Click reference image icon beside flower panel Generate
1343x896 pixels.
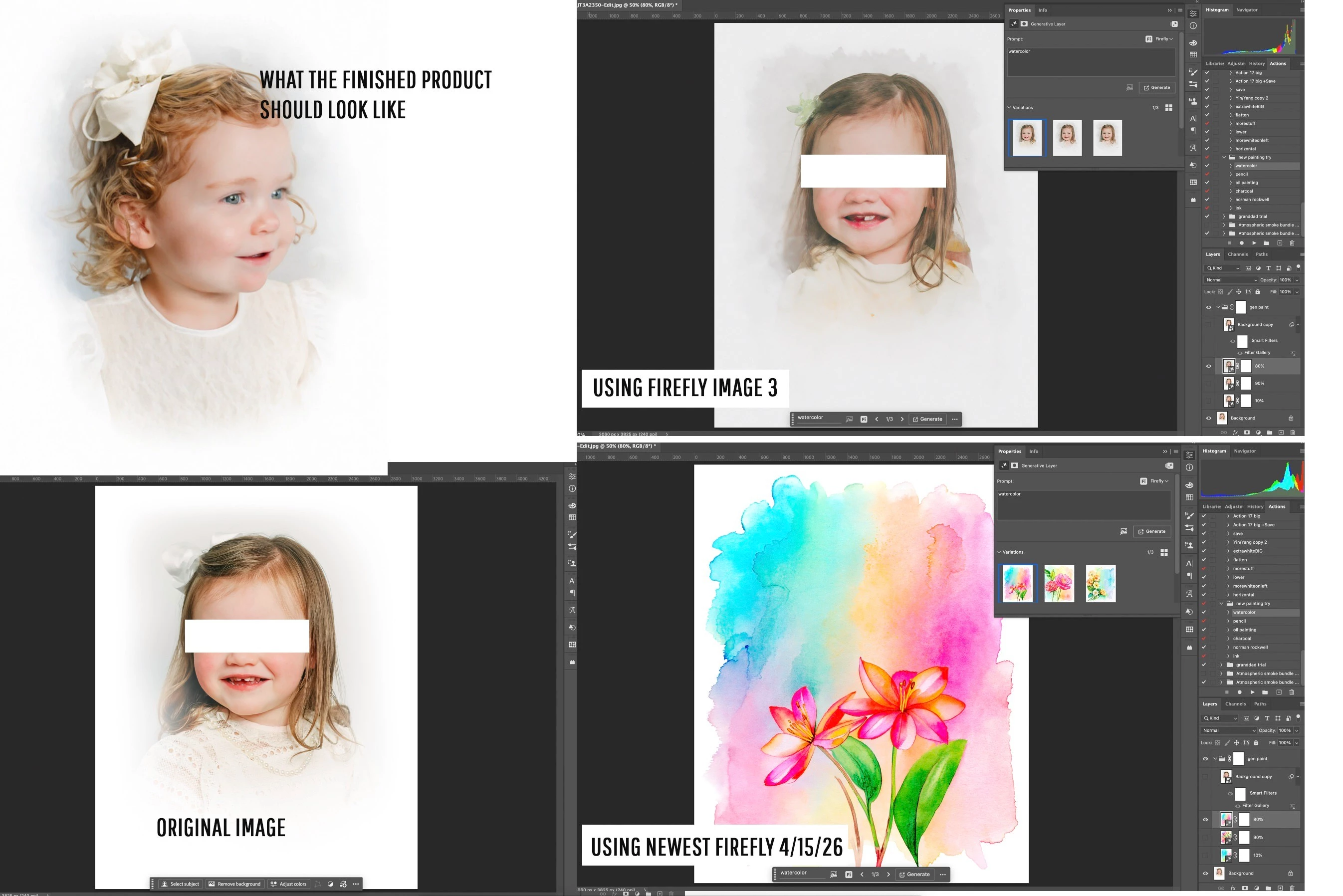(1123, 531)
